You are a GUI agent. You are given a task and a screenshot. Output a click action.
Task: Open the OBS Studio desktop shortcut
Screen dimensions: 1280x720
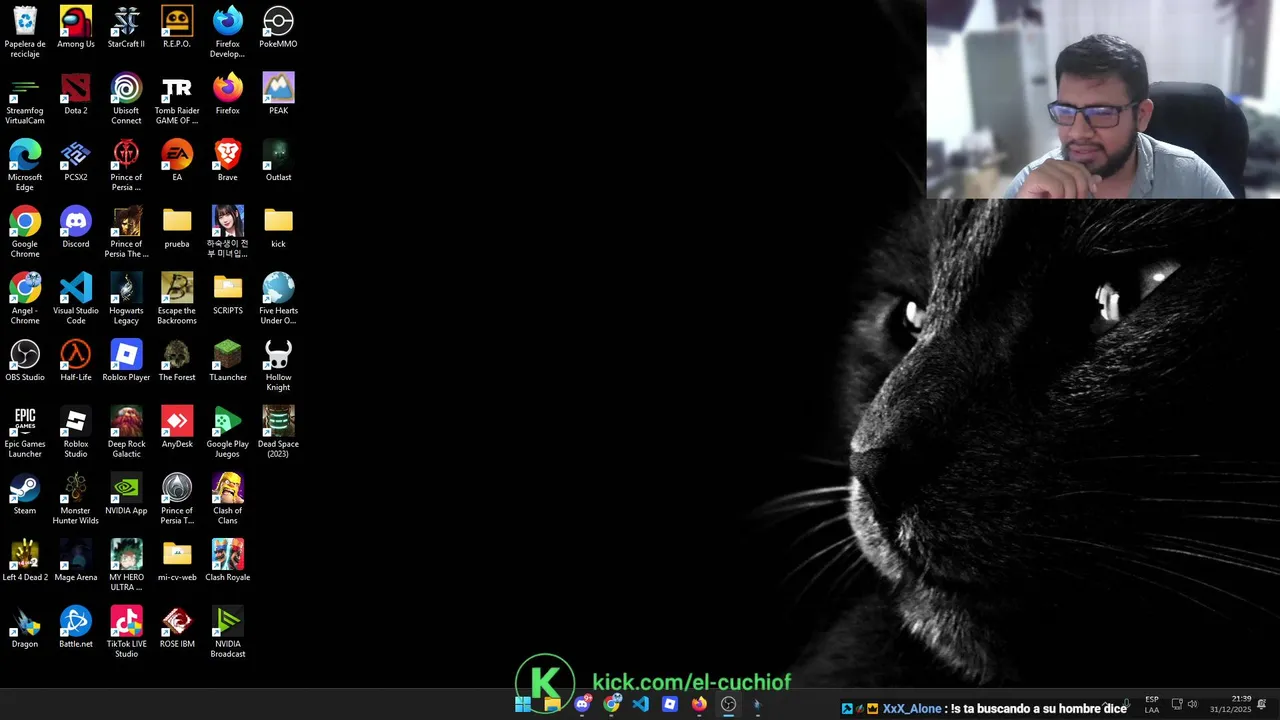click(x=25, y=360)
